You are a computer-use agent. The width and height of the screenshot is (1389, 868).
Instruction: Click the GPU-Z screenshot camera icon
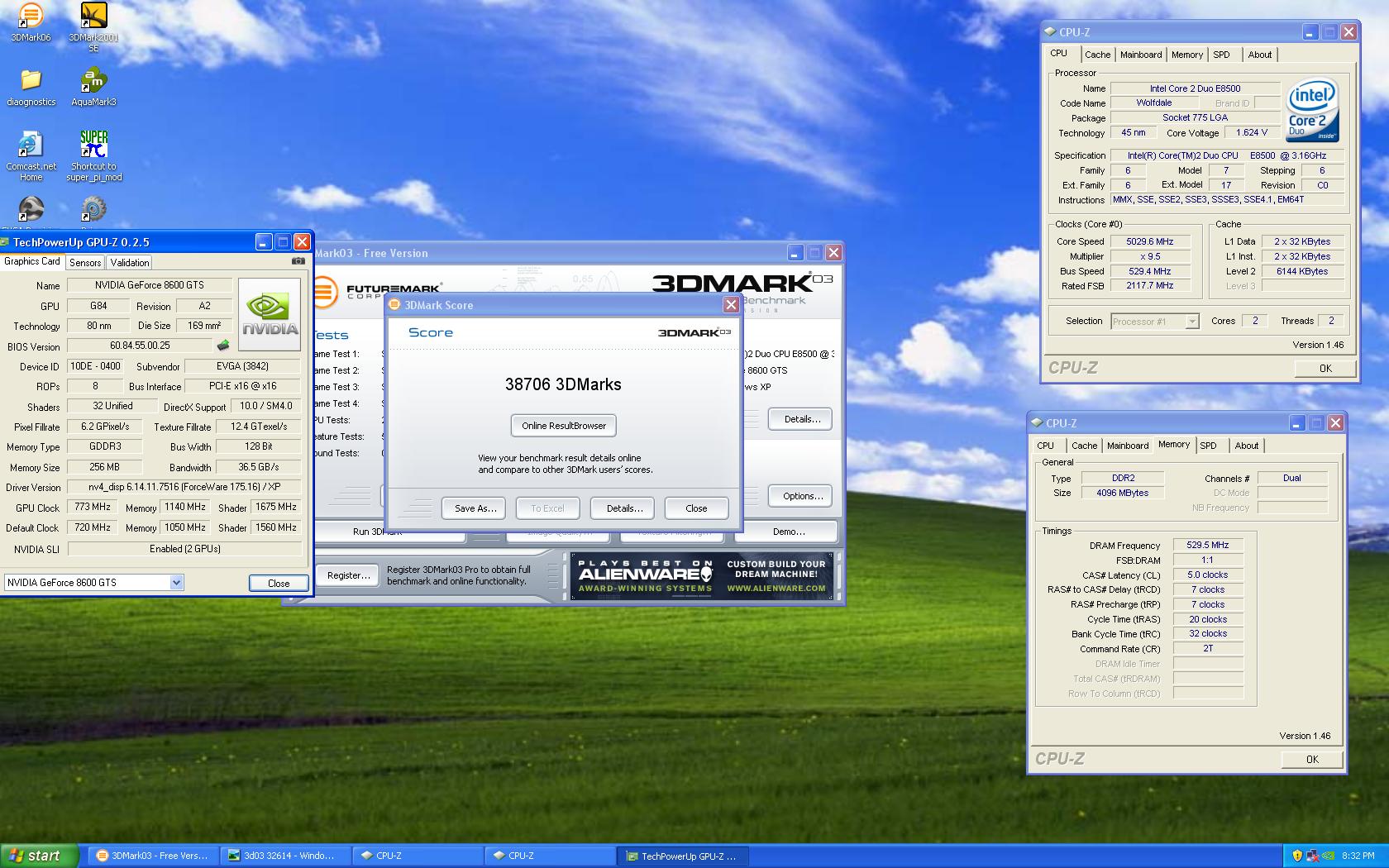(x=298, y=261)
